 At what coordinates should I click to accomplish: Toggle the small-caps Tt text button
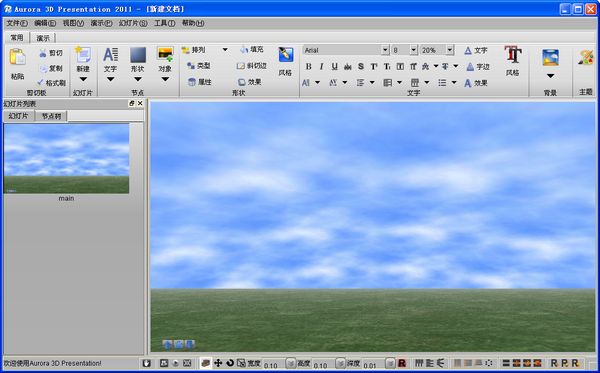[x=387, y=67]
